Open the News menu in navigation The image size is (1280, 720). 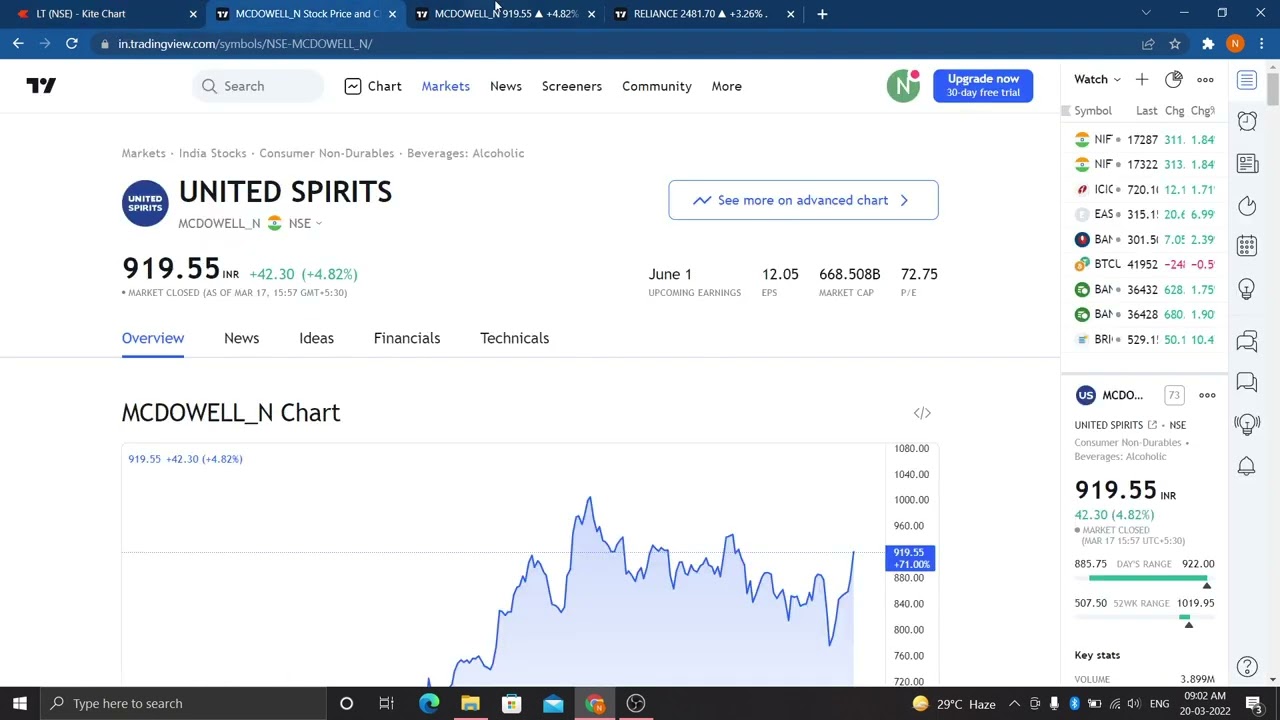[x=506, y=86]
